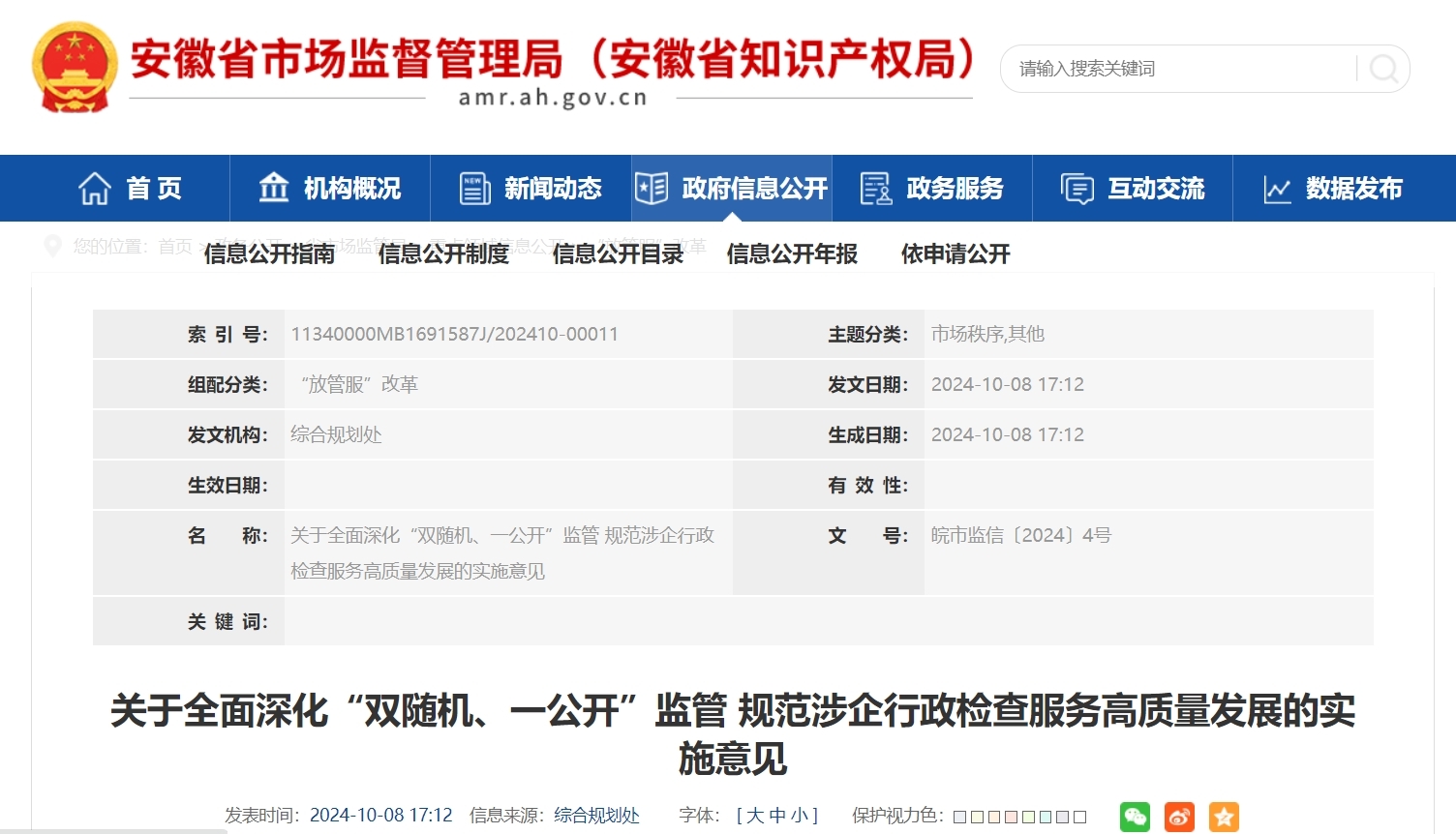The image size is (1456, 834).
Task: Click the 有效性 field label
Action: (x=867, y=485)
